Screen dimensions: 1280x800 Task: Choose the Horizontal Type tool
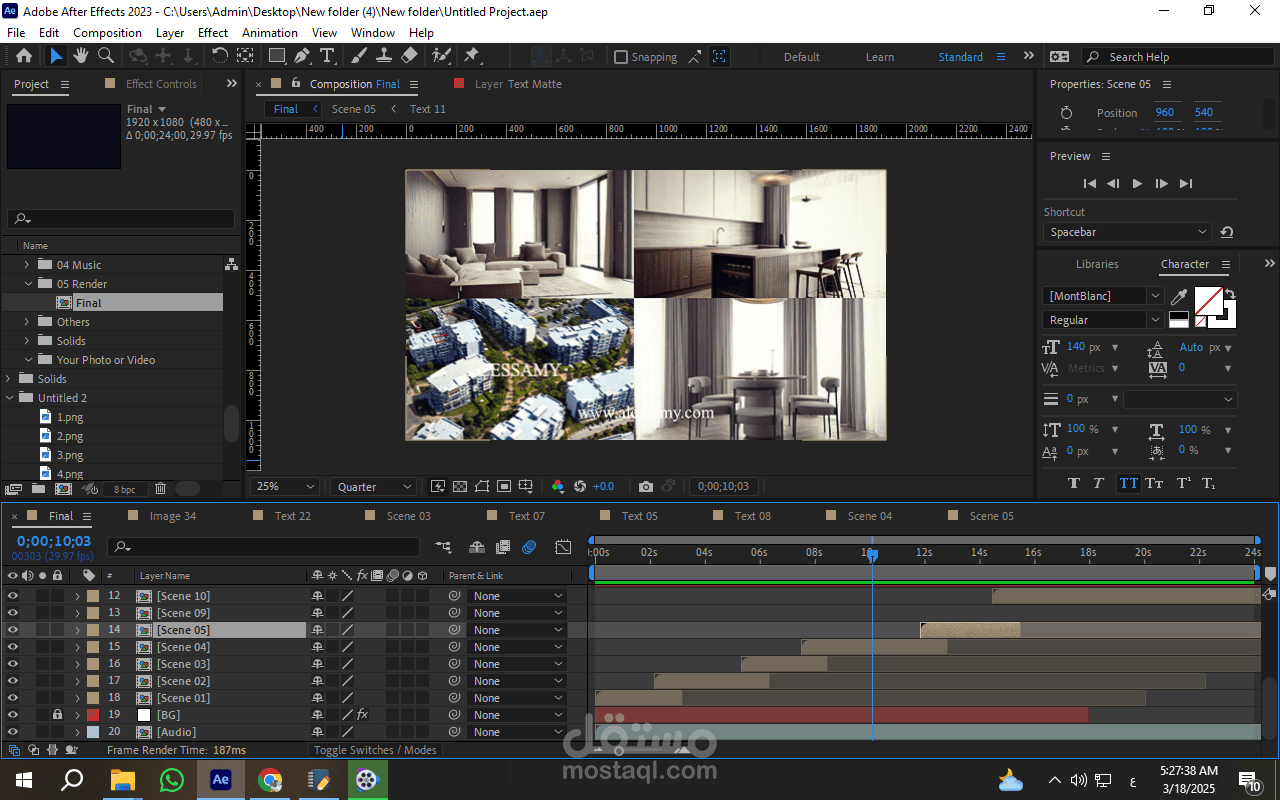click(x=327, y=56)
